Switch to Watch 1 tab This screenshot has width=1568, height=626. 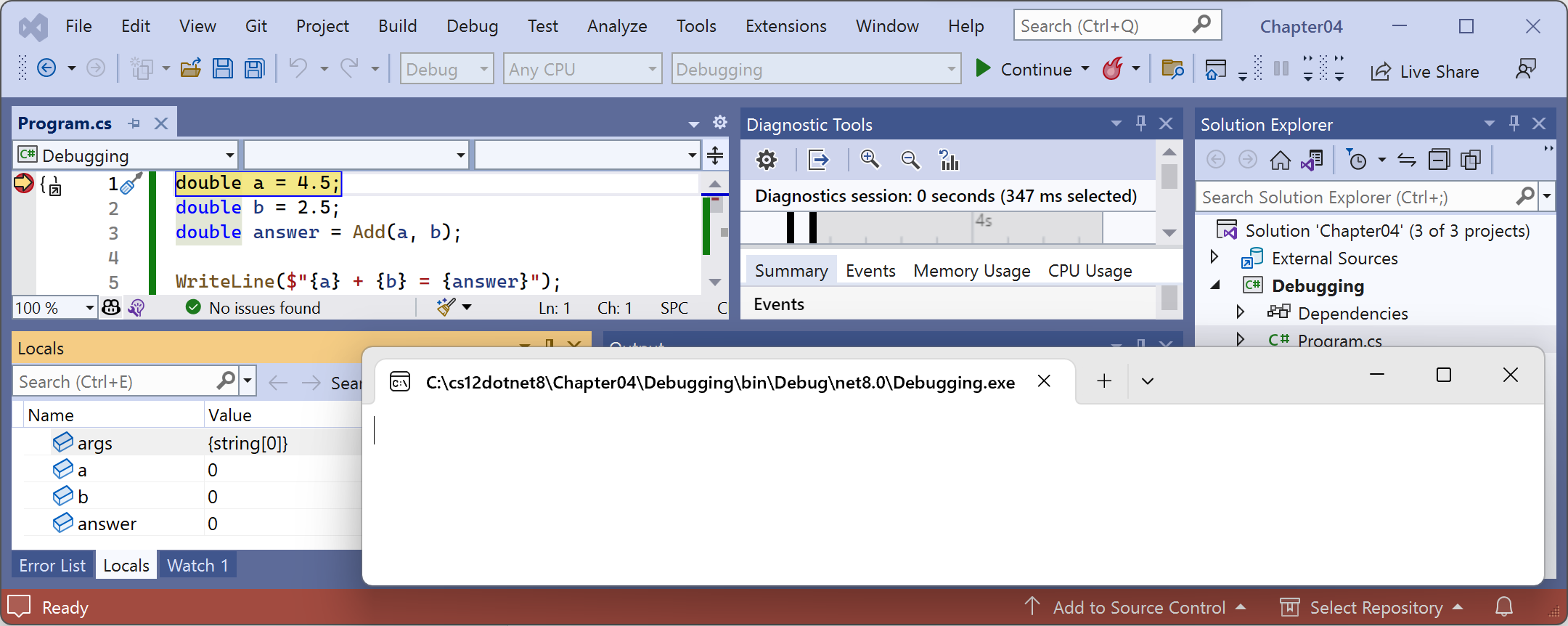197,565
